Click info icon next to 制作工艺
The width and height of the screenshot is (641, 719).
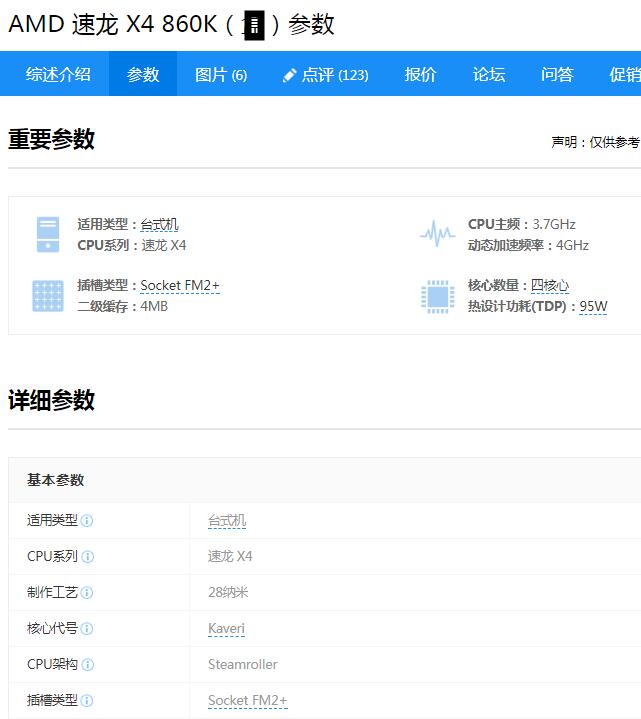[x=87, y=593]
